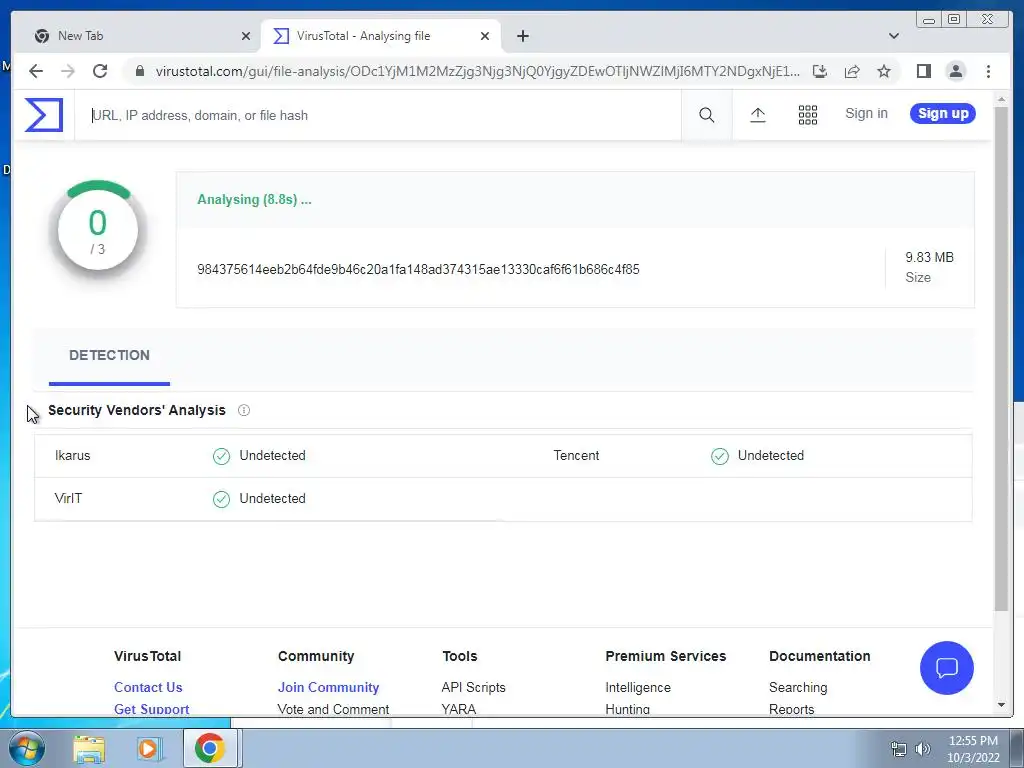Click the Analysing (8.8s) status text
Viewport: 1024px width, 768px height.
[x=254, y=200]
